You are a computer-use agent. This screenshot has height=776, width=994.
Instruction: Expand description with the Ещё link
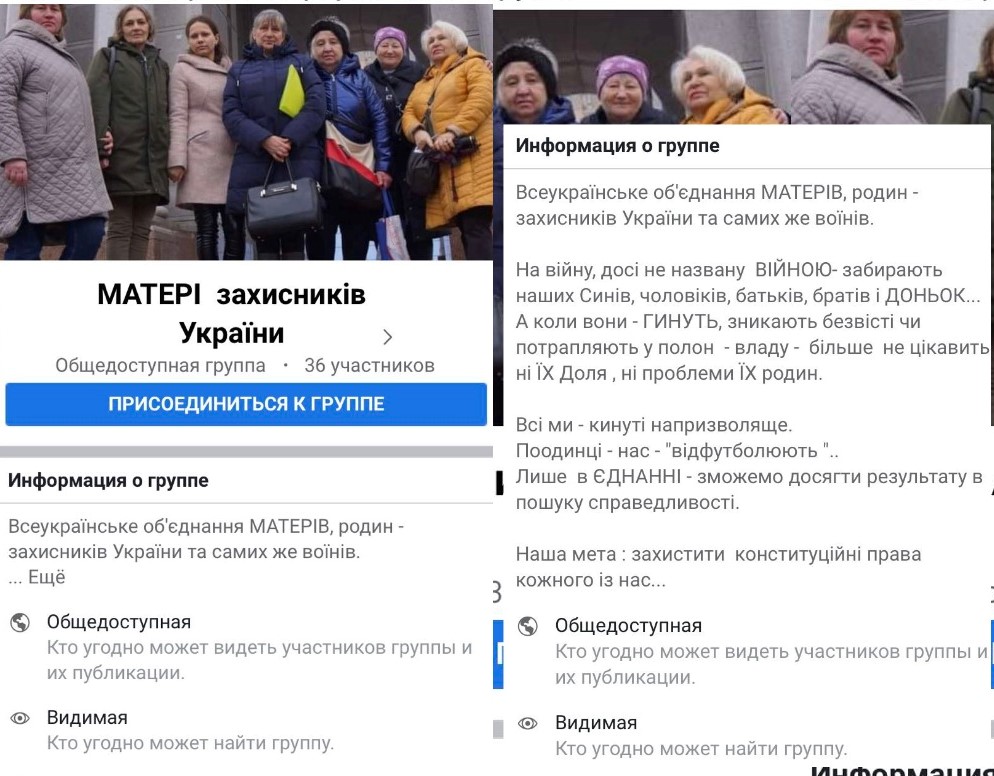tap(47, 578)
